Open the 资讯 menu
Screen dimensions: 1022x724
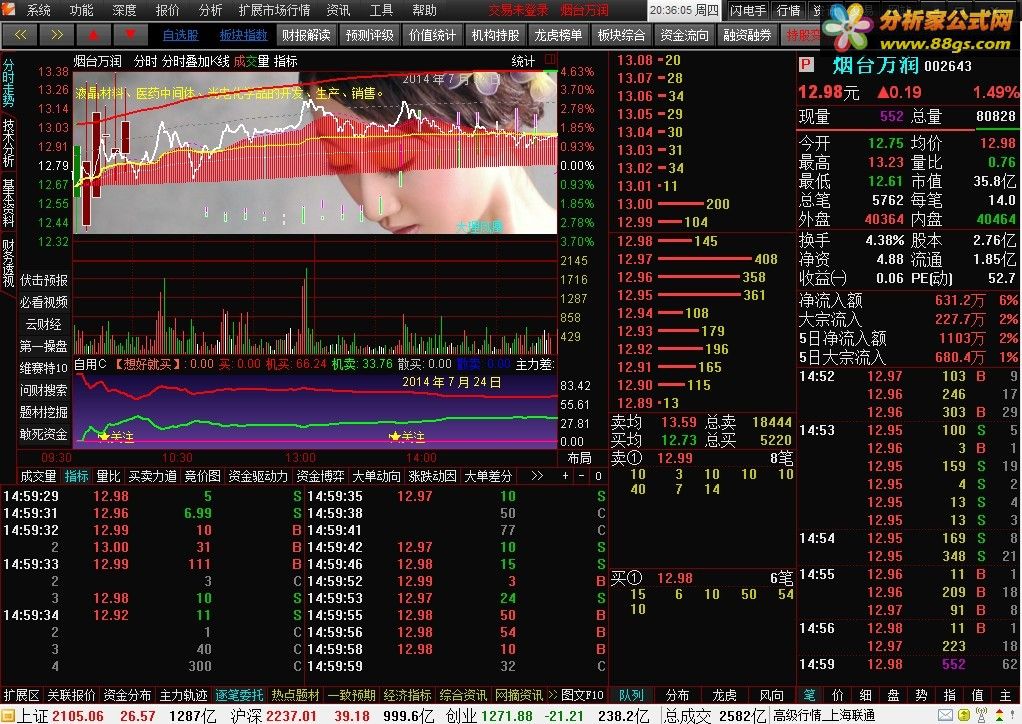338,10
